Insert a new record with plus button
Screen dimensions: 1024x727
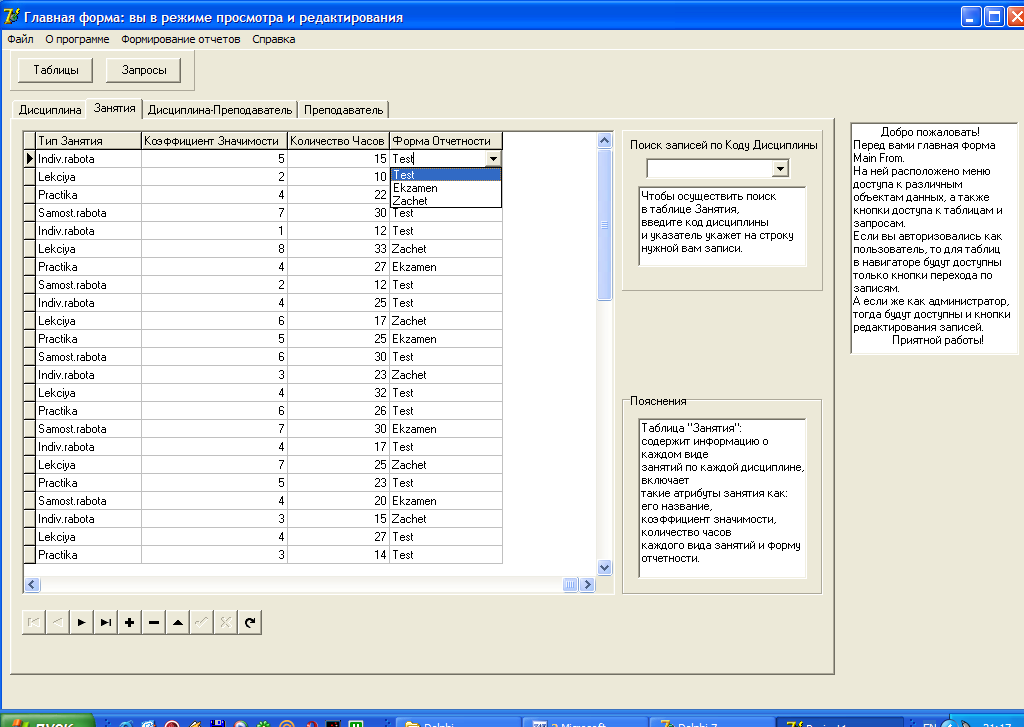[129, 622]
